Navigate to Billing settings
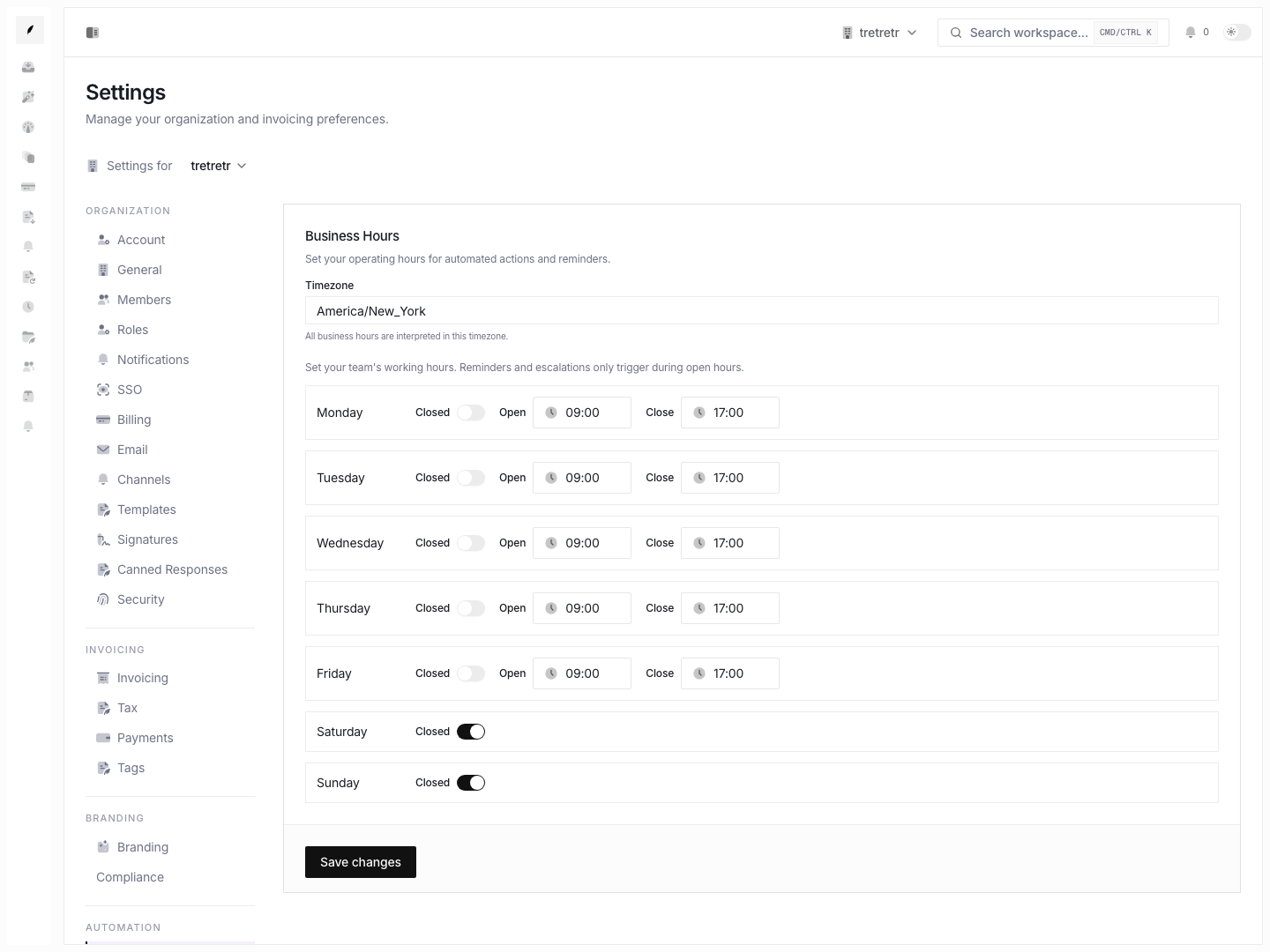The height and width of the screenshot is (952, 1270). click(x=170, y=420)
